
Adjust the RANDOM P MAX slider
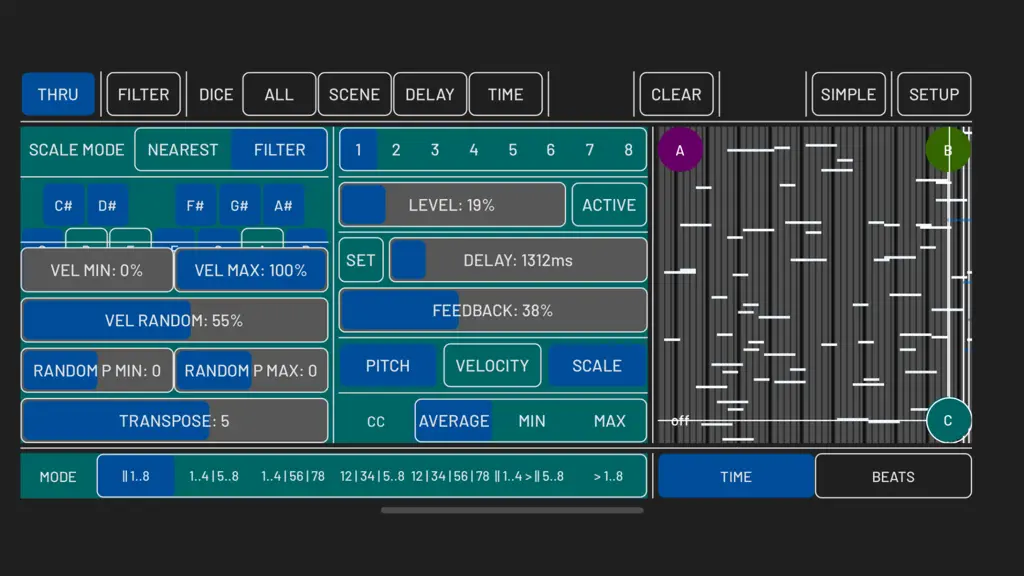[251, 370]
